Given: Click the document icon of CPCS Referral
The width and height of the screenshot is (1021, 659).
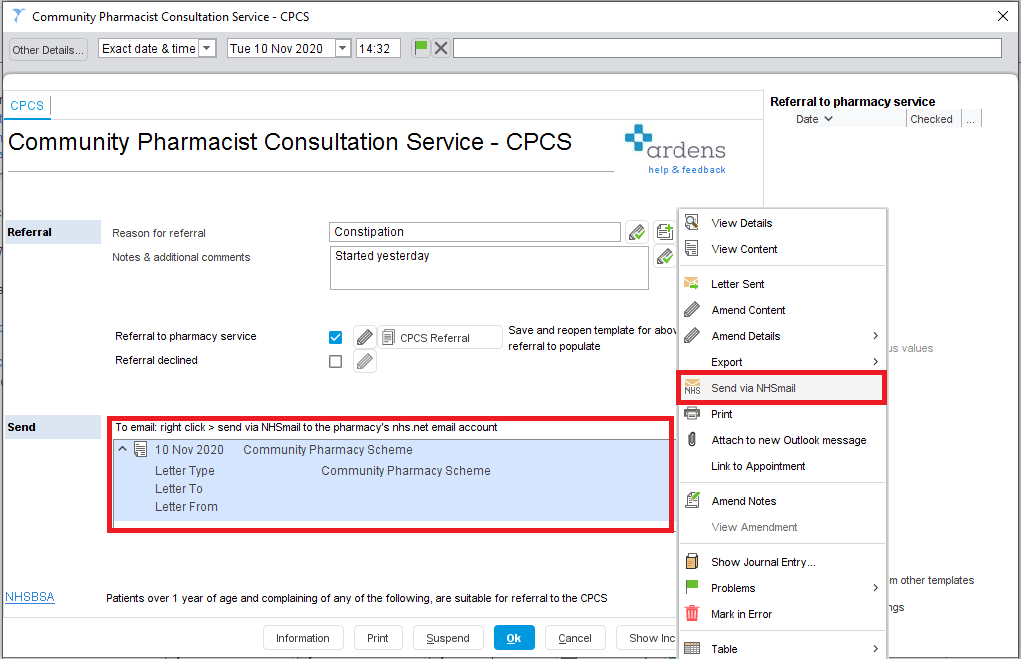Looking at the screenshot, I should 388,337.
